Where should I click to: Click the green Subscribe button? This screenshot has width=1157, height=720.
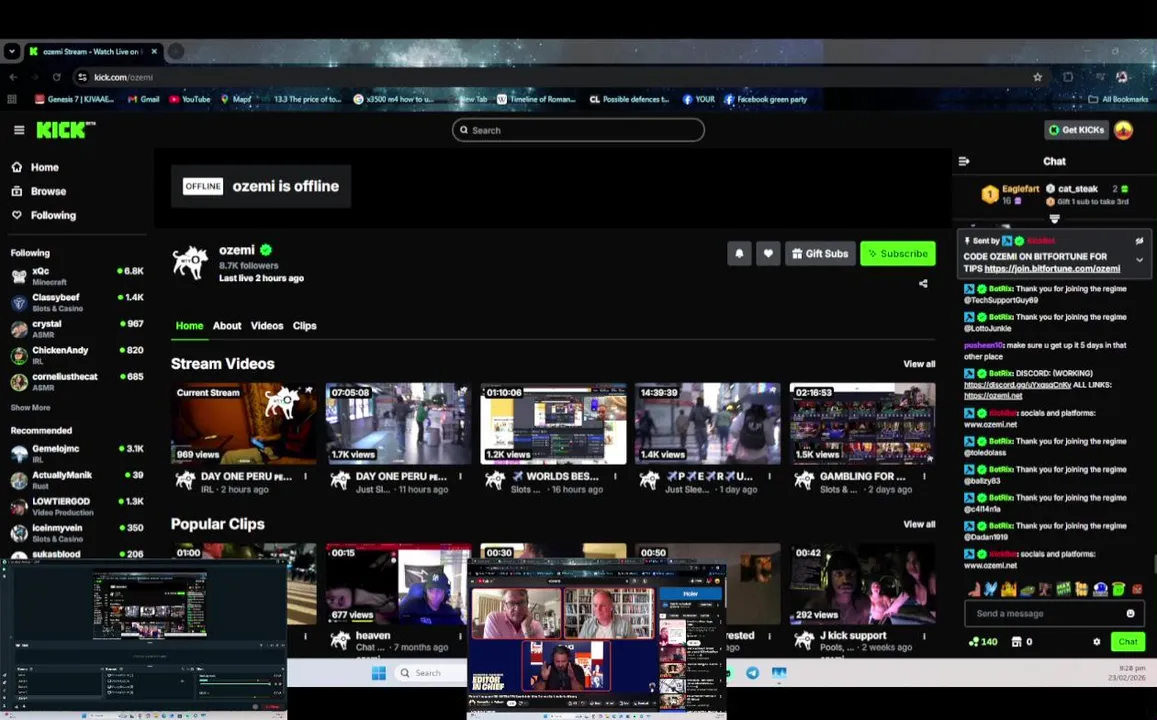coord(897,253)
